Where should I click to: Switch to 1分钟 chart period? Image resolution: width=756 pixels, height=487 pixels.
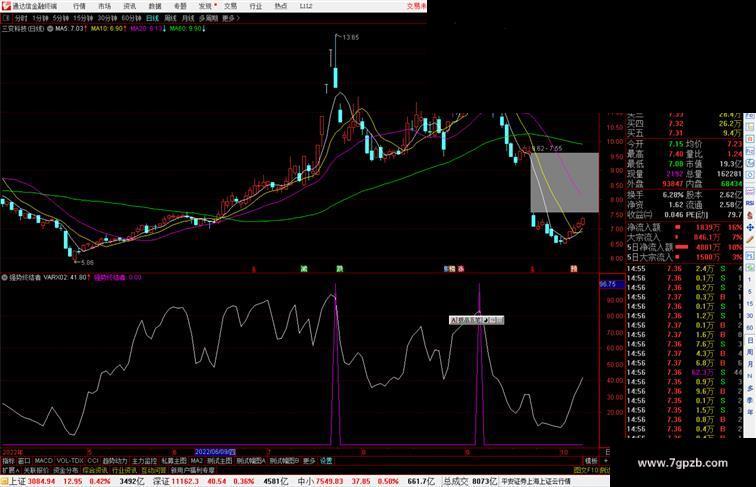click(40, 18)
